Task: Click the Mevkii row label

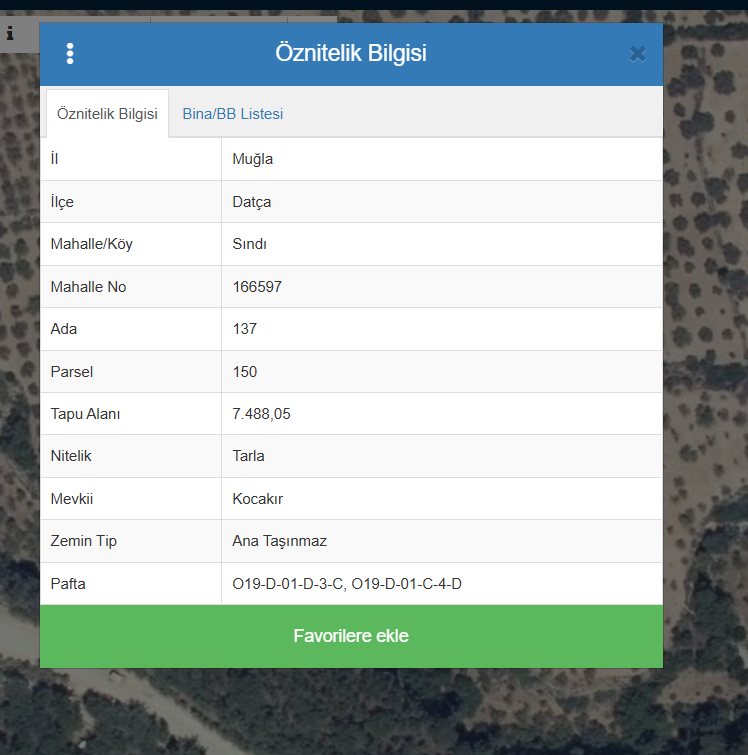Action: pos(72,499)
